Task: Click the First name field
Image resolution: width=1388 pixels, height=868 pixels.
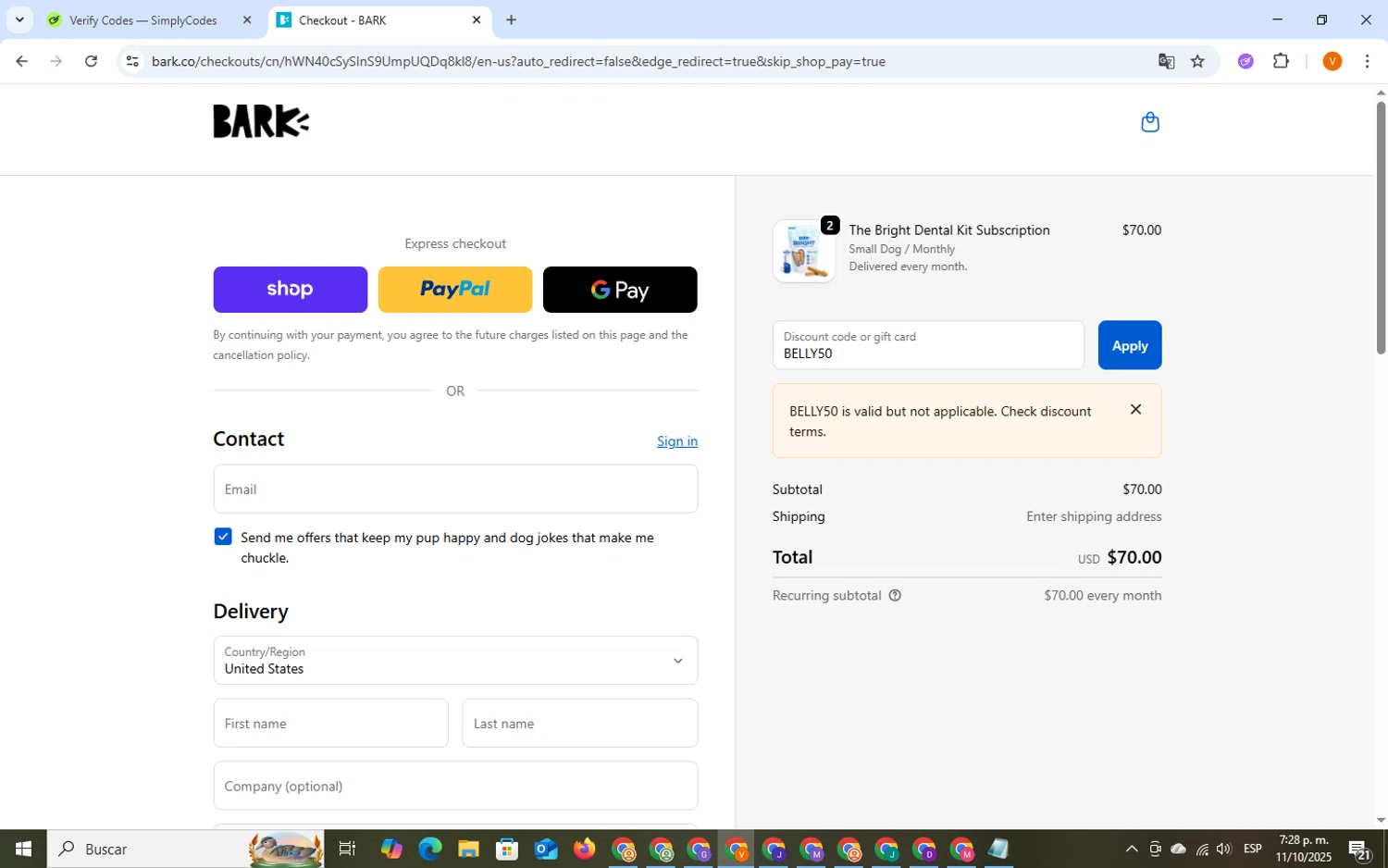Action: click(x=330, y=723)
